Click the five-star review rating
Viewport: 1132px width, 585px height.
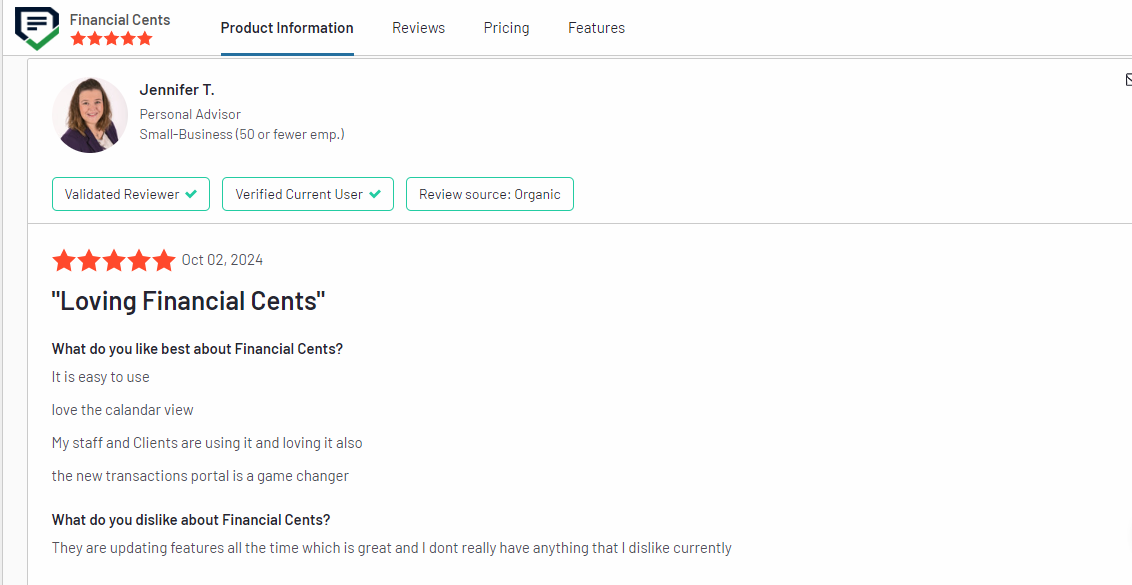point(113,260)
